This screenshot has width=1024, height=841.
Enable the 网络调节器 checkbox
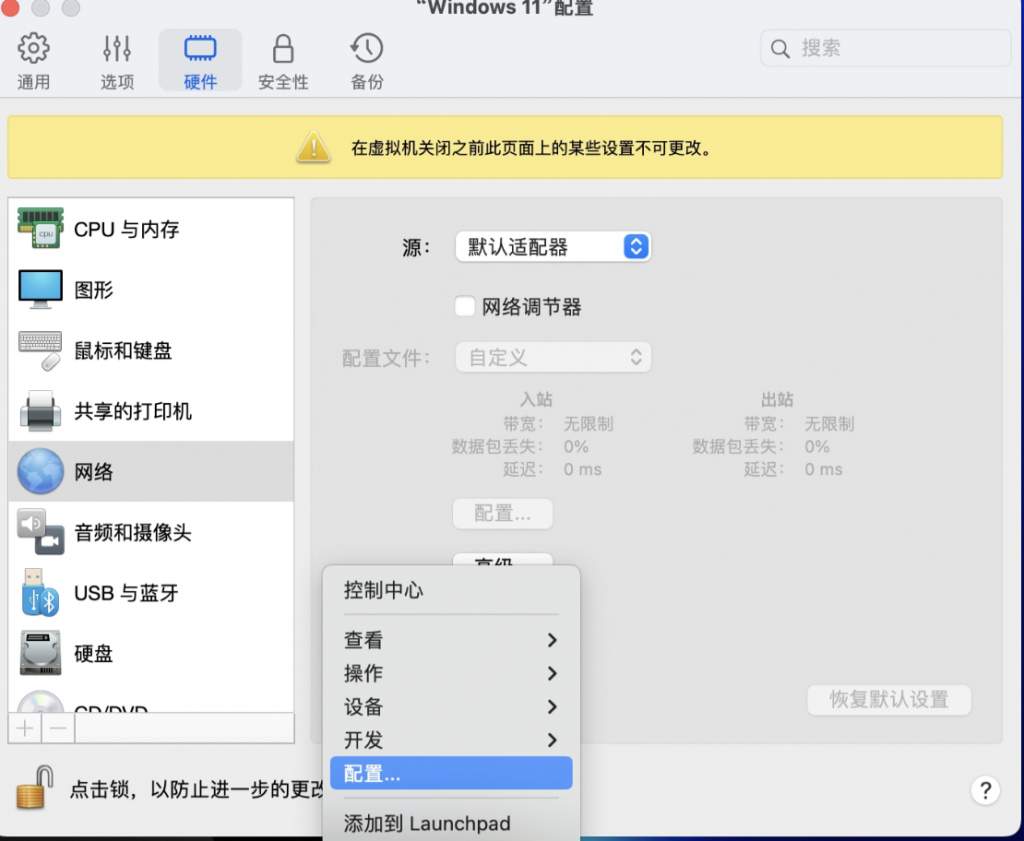[464, 307]
